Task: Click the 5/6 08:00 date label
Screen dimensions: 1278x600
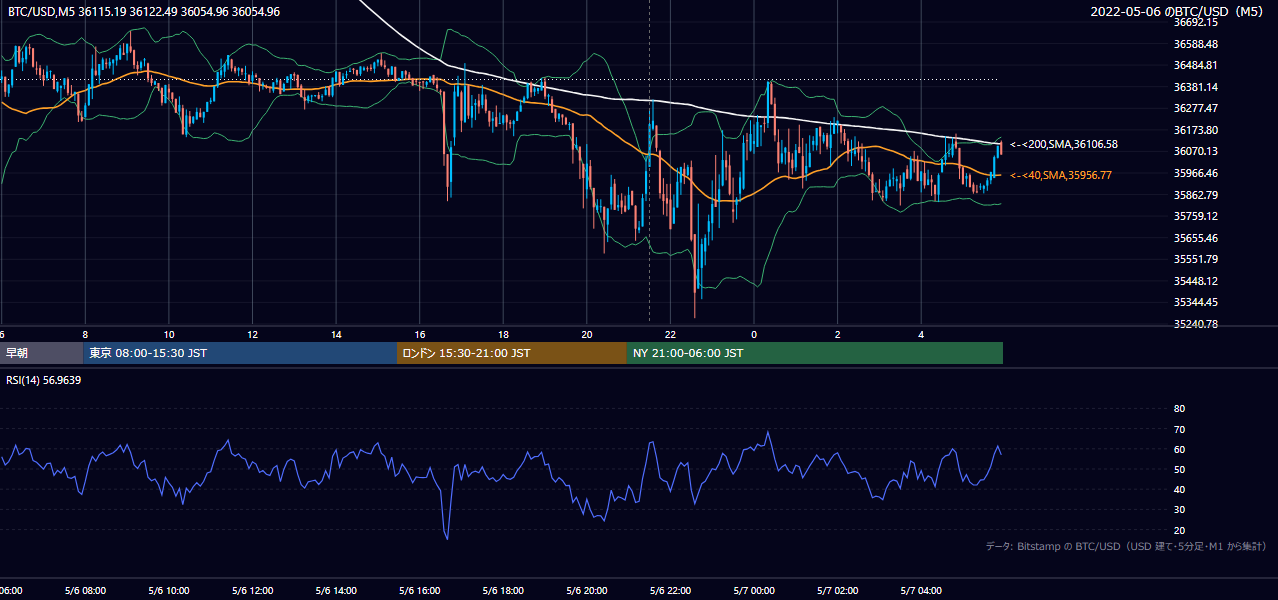Action: [x=86, y=591]
